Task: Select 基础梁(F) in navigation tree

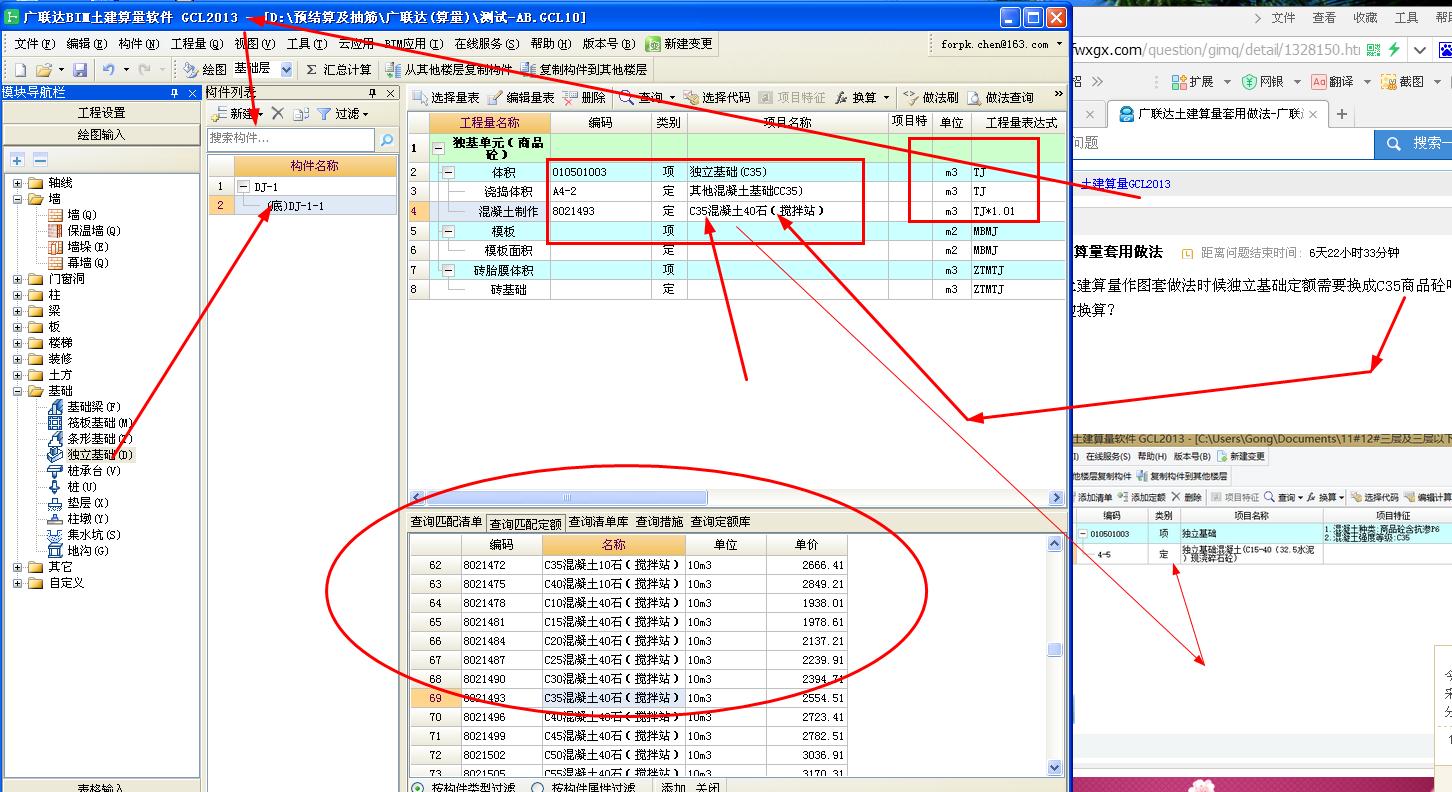Action: coord(84,407)
